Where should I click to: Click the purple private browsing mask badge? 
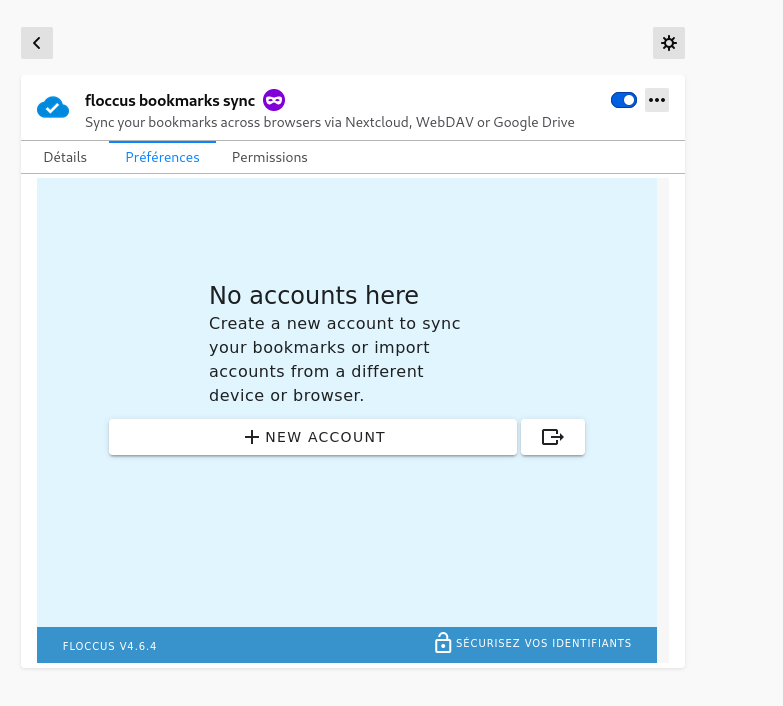274,100
